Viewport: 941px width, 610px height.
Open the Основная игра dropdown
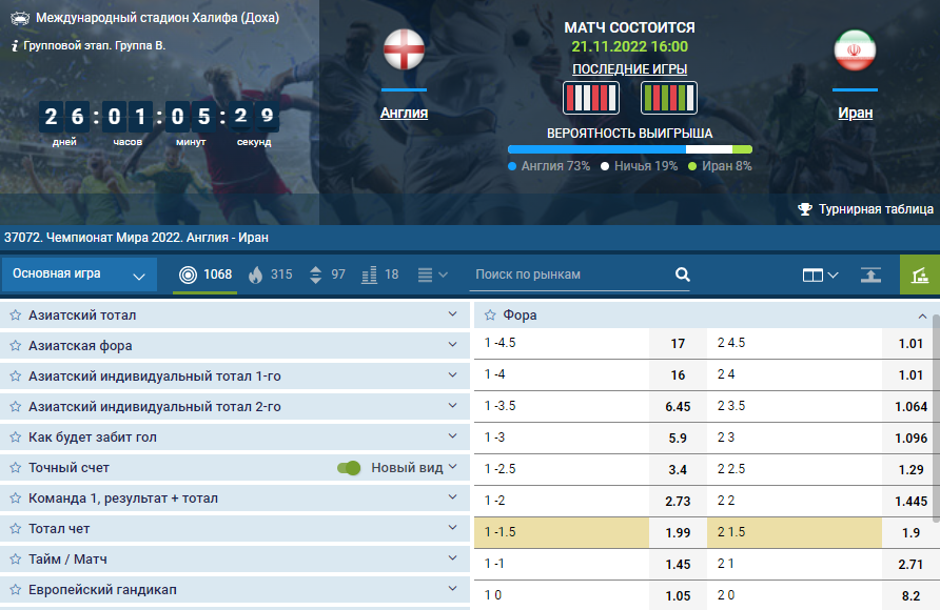point(79,275)
